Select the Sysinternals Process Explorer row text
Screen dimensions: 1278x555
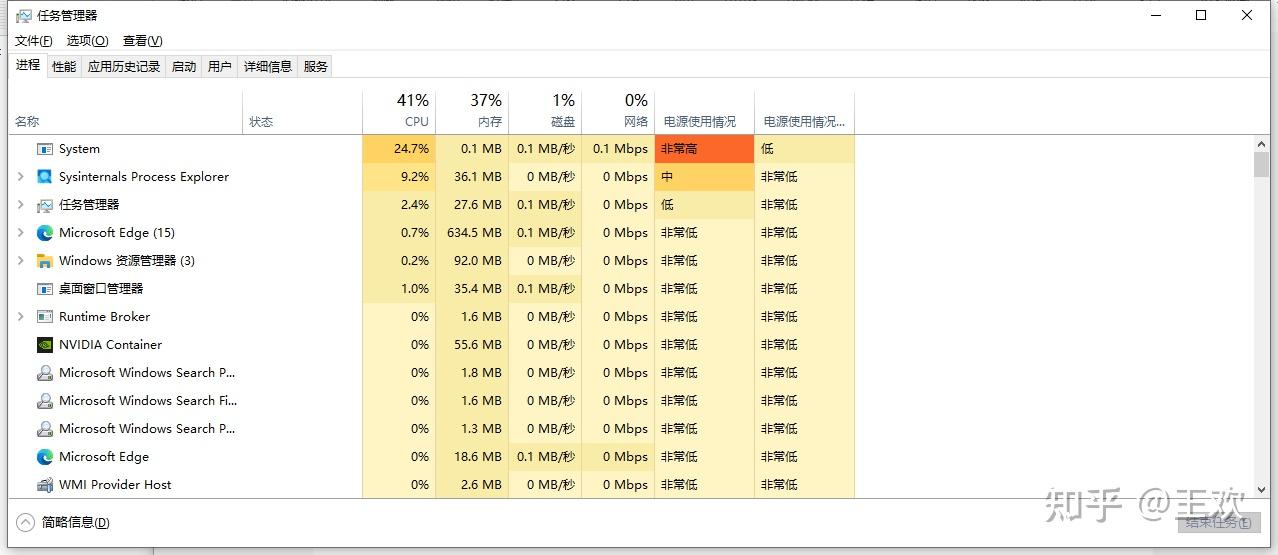point(144,177)
